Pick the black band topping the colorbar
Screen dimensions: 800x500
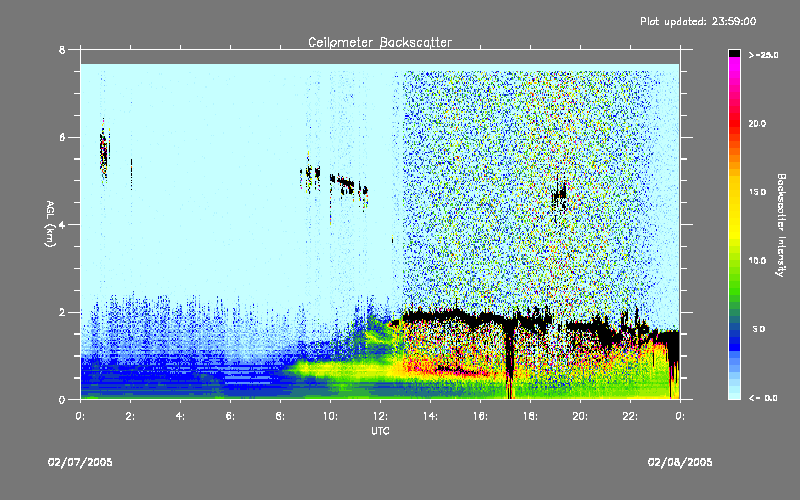coord(734,53)
